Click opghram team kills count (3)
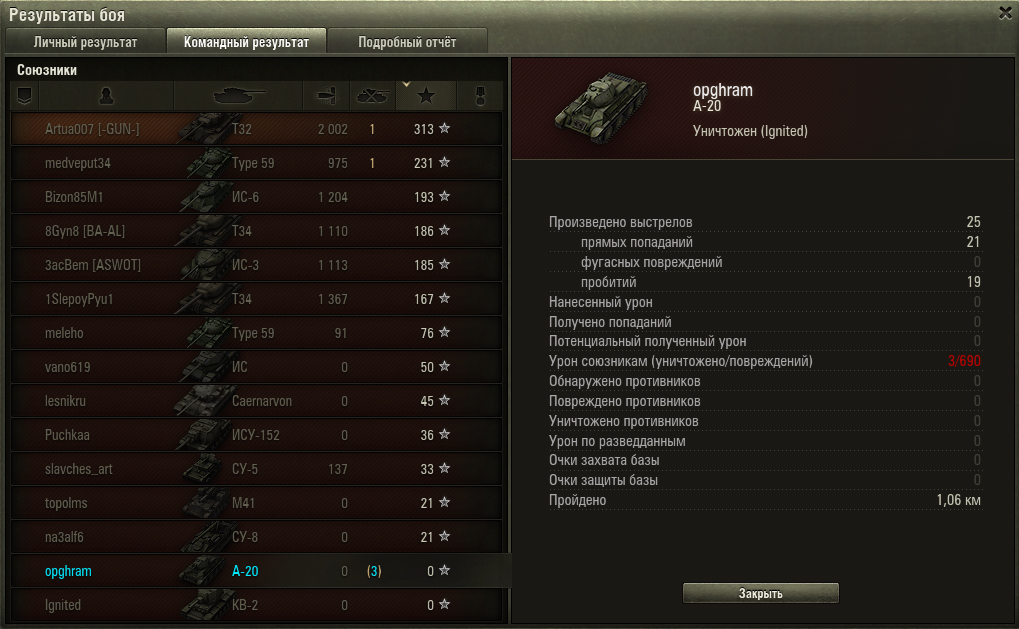Image resolution: width=1019 pixels, height=629 pixels. click(374, 571)
